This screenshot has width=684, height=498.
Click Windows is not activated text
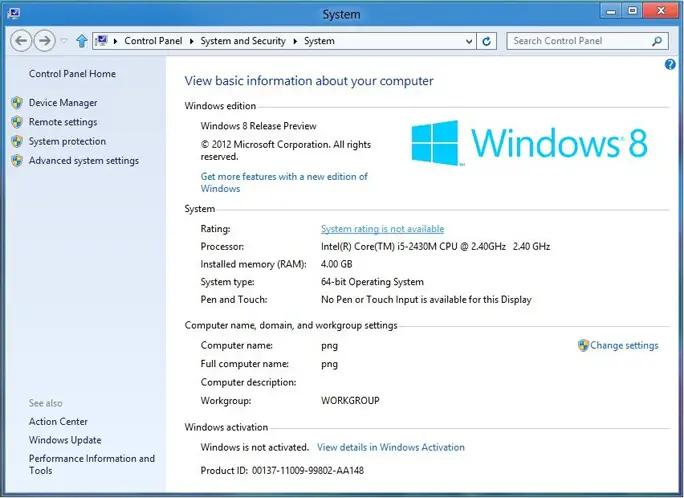255,447
